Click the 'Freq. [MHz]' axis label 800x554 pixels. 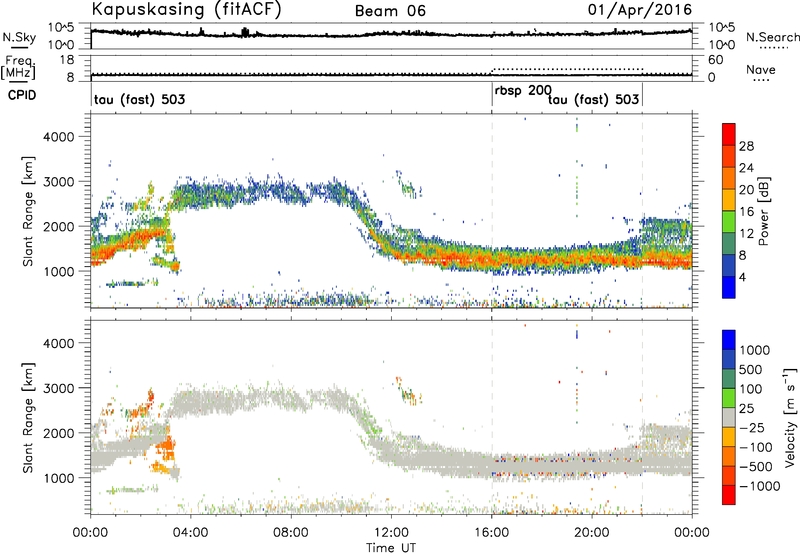[x=18, y=68]
